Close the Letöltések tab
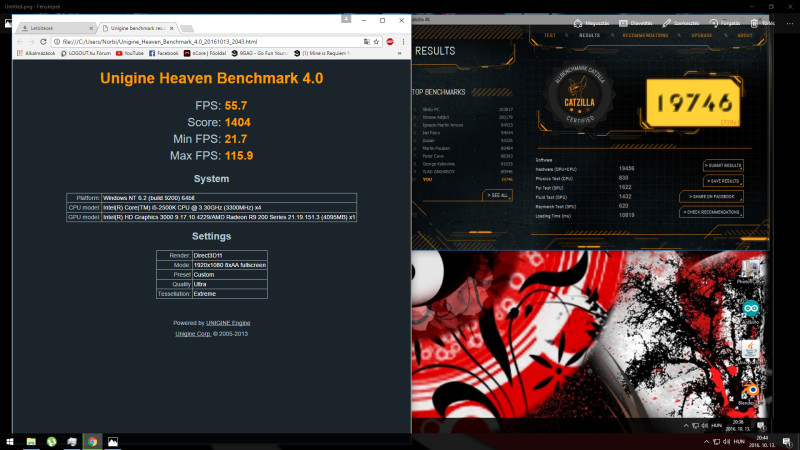Screen dimensions: 800x450 91,28
